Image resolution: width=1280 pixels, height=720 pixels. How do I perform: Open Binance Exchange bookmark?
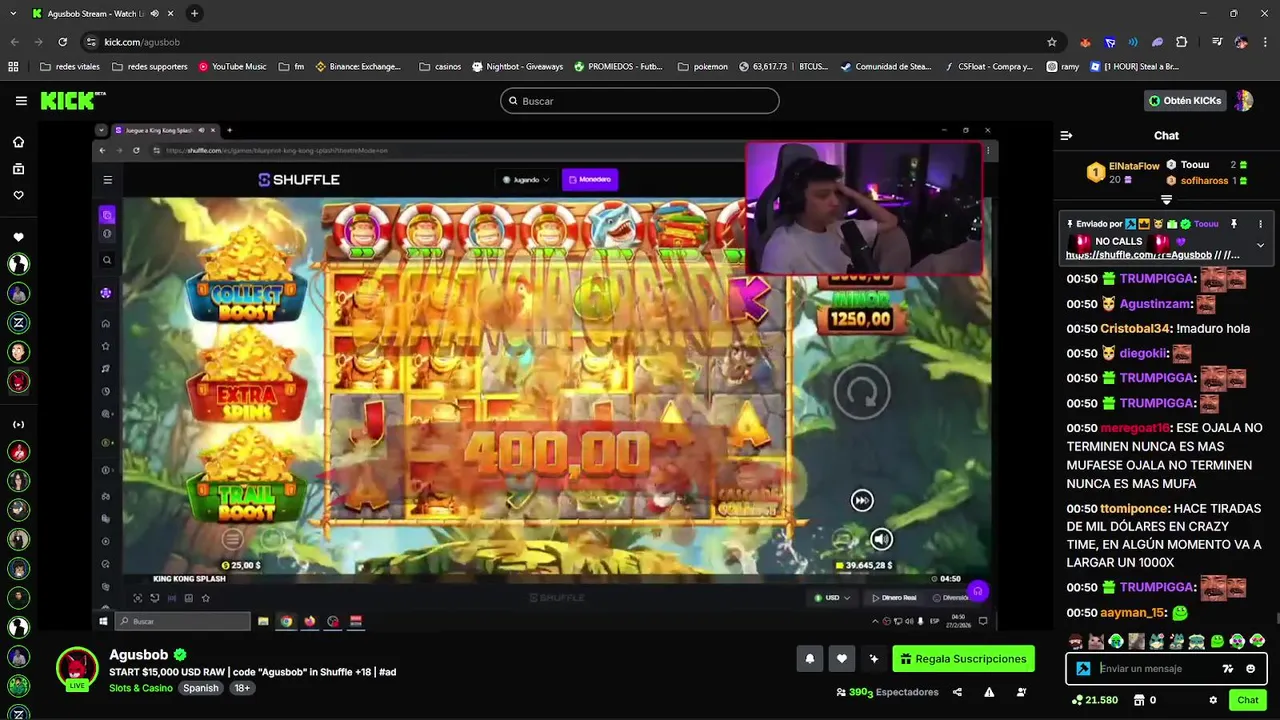pyautogui.click(x=358, y=67)
